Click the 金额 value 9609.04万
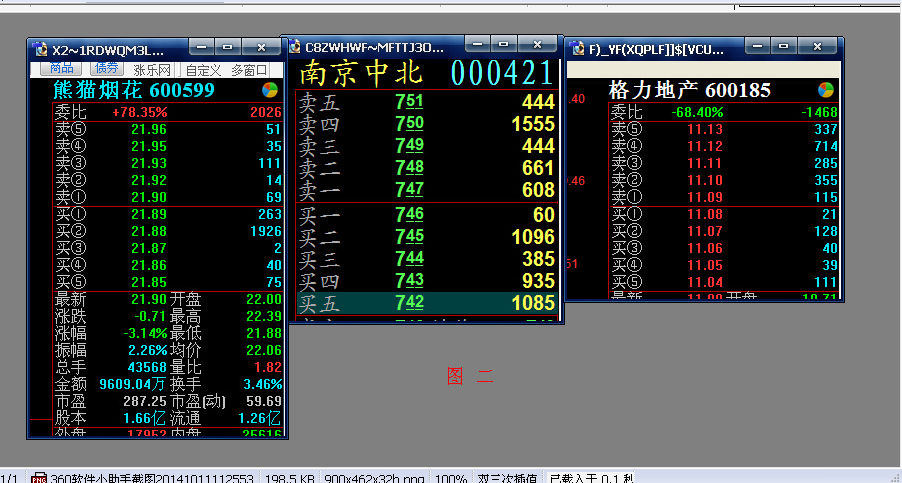902x483 pixels. [133, 384]
